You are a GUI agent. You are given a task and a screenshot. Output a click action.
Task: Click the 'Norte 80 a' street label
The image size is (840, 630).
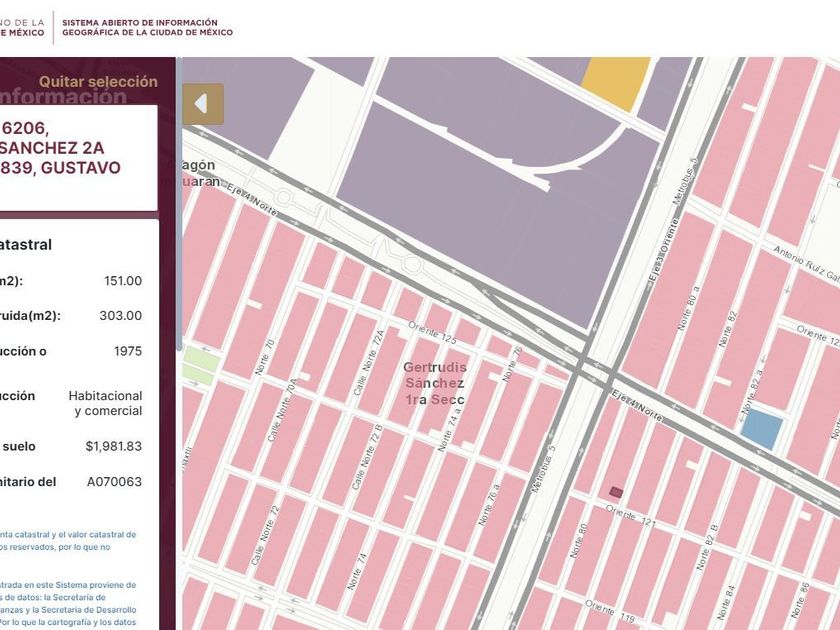(x=689, y=308)
